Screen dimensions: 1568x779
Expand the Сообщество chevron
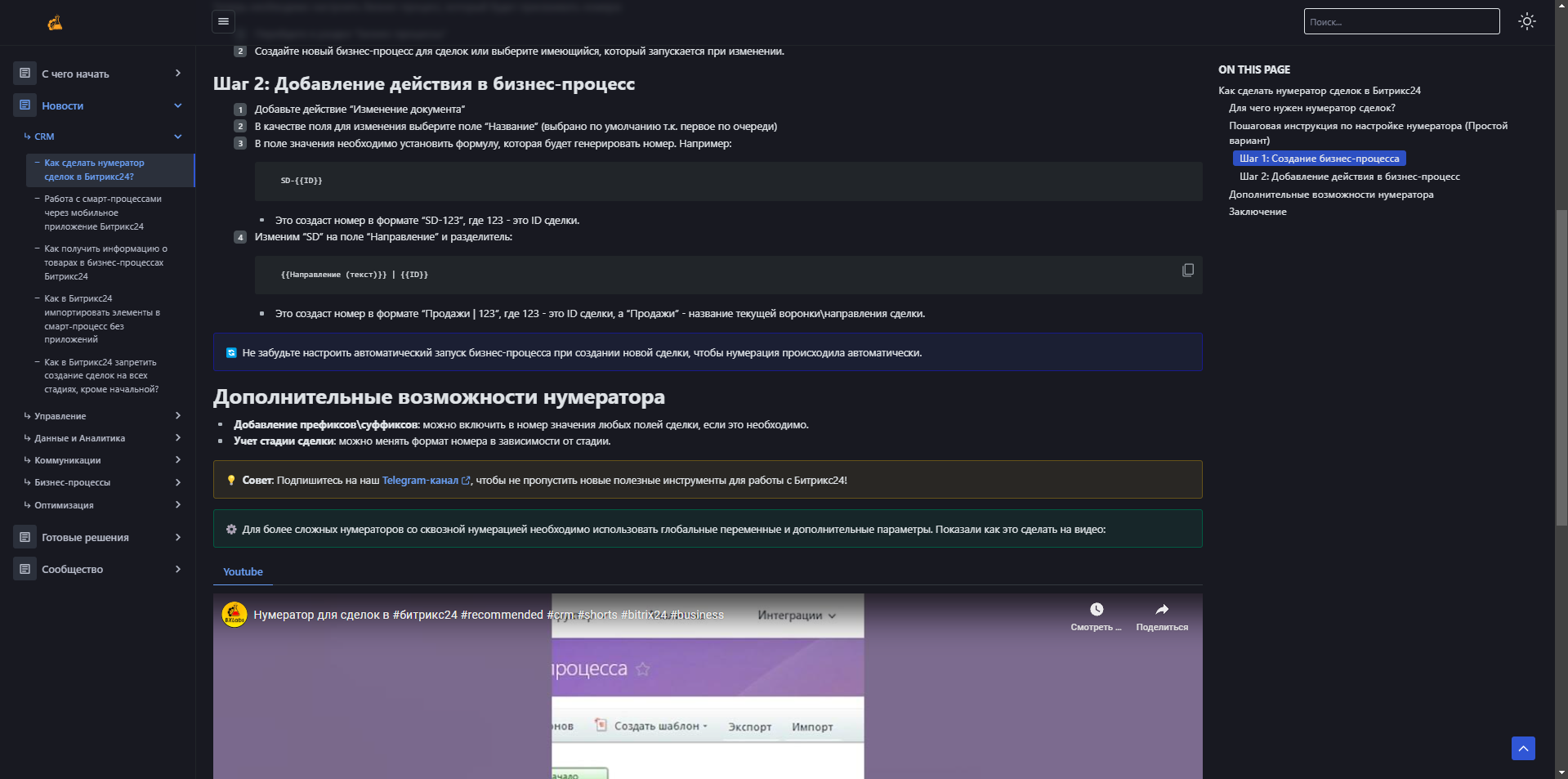tap(178, 569)
